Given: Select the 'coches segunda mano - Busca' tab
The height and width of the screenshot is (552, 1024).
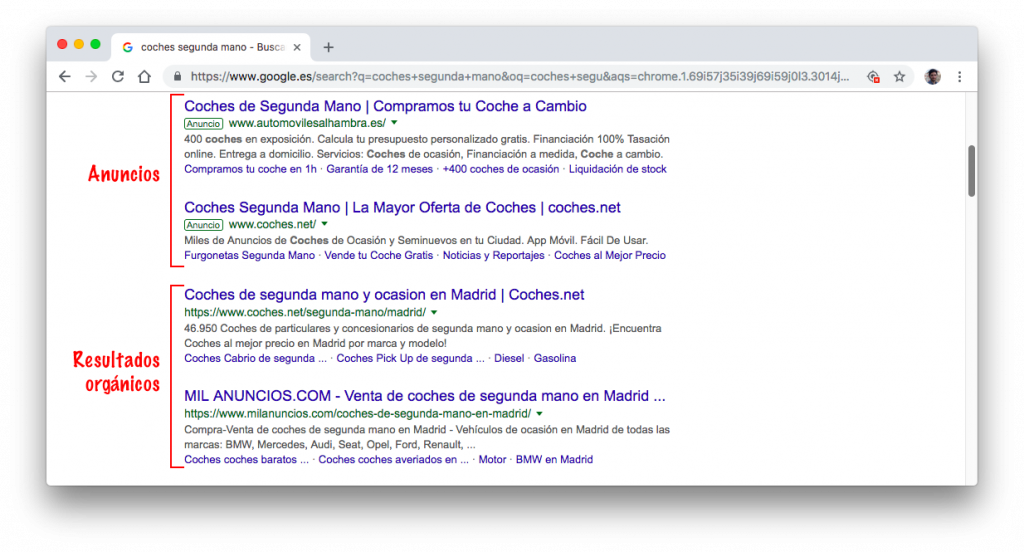Looking at the screenshot, I should (x=211, y=47).
